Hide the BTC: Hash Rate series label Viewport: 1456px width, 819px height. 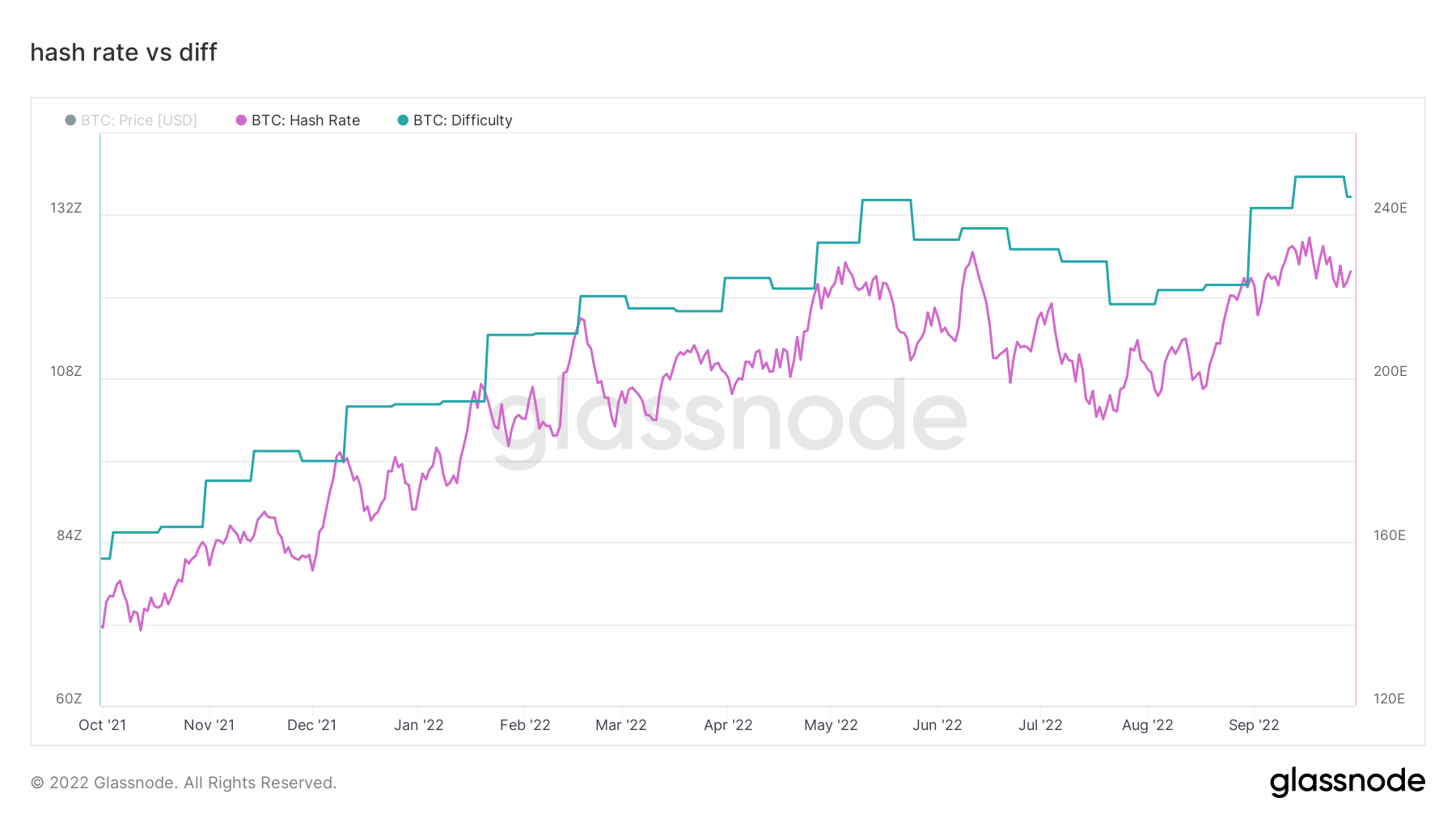pyautogui.click(x=306, y=120)
